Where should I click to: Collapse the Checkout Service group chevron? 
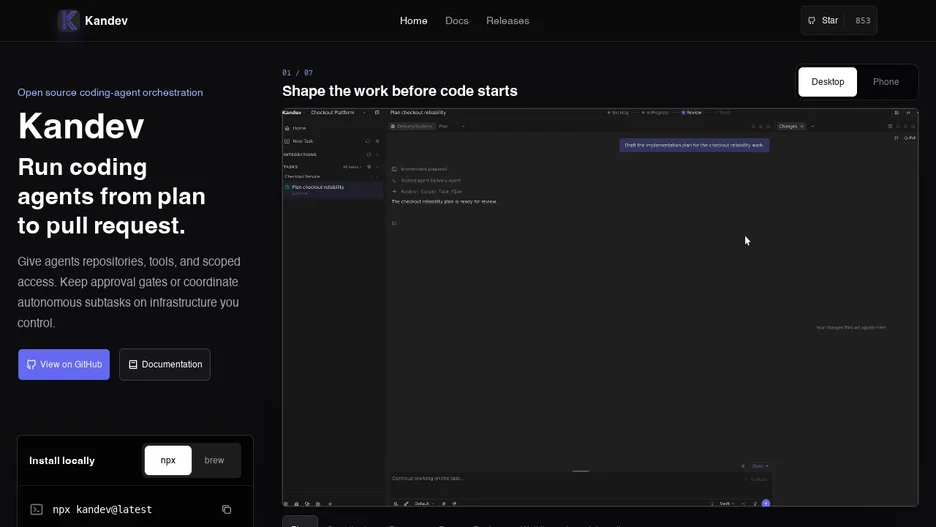click(x=377, y=177)
